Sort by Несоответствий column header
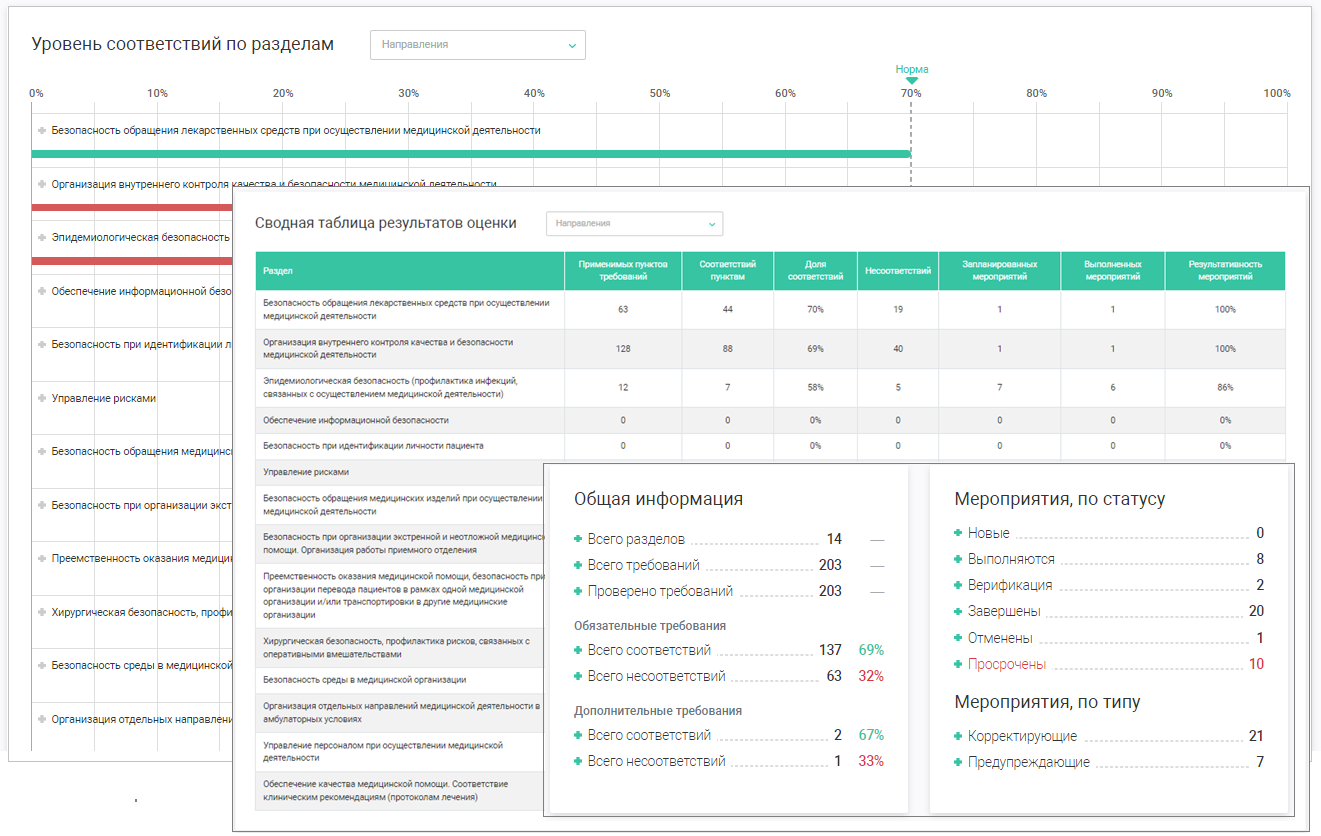The width and height of the screenshot is (1321, 836). click(898, 271)
